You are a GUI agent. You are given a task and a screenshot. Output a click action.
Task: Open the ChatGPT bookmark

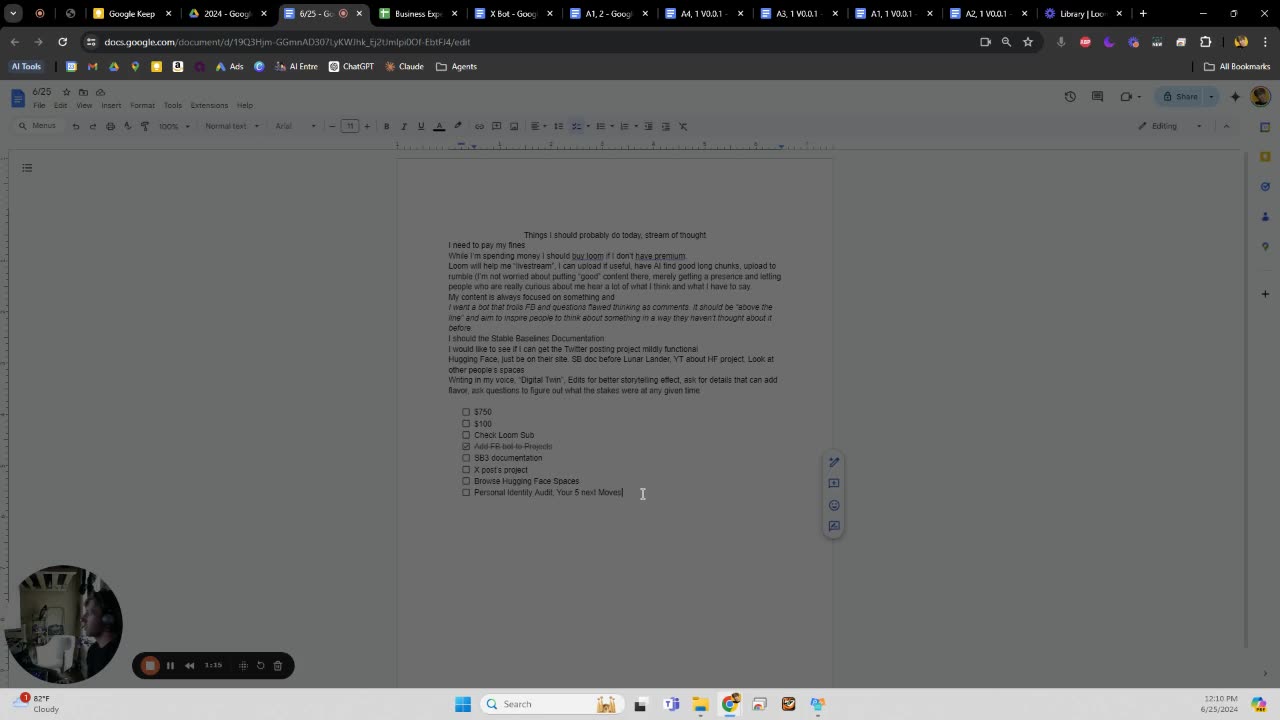[x=351, y=66]
